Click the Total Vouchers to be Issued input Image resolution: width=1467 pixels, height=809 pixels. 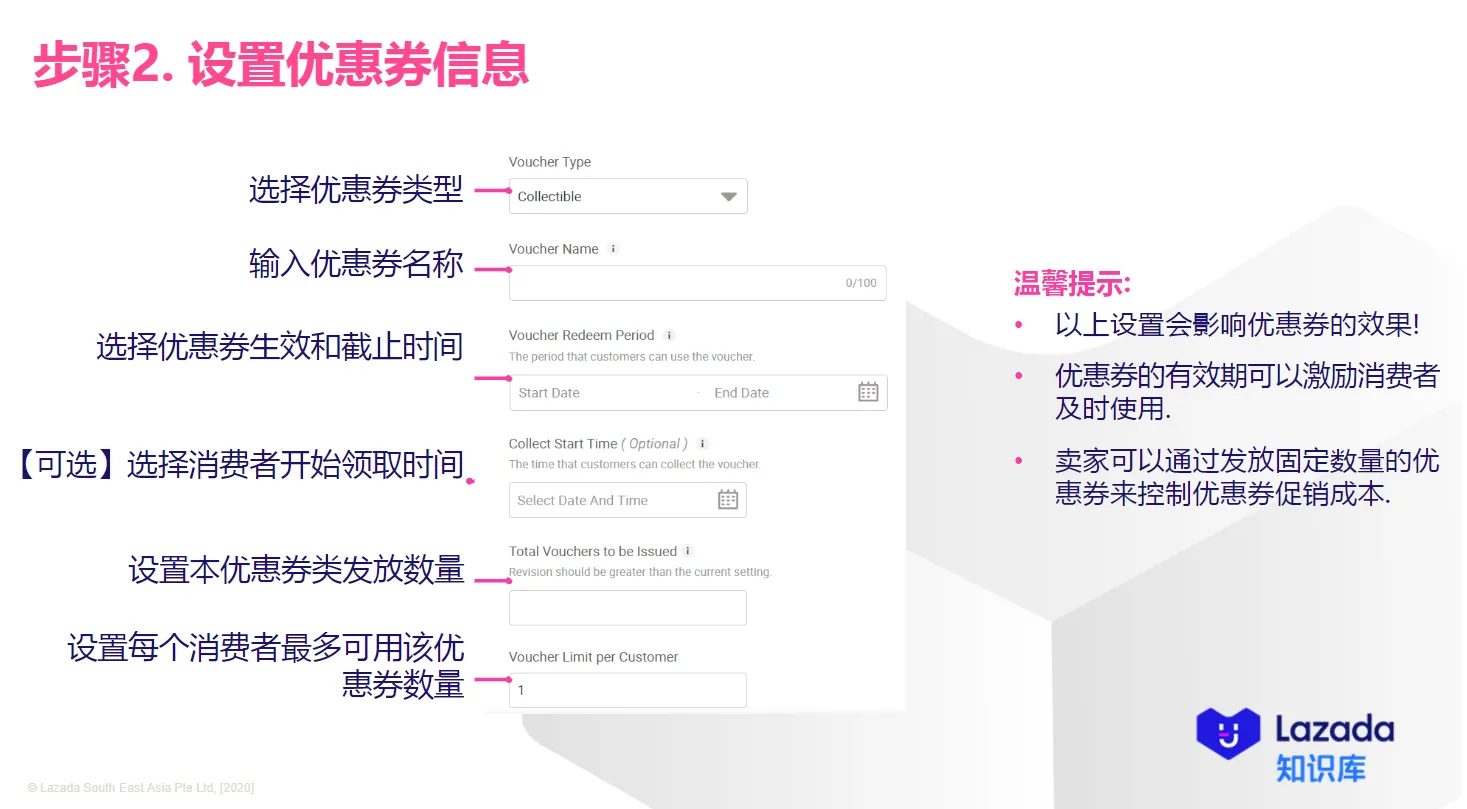627,607
